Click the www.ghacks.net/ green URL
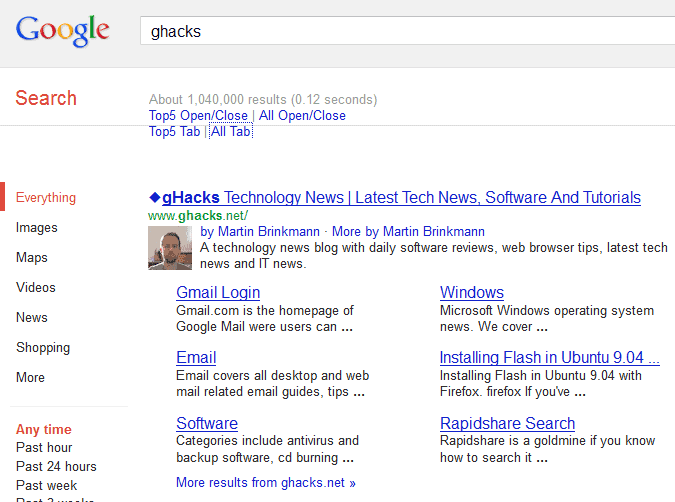 (x=198, y=215)
